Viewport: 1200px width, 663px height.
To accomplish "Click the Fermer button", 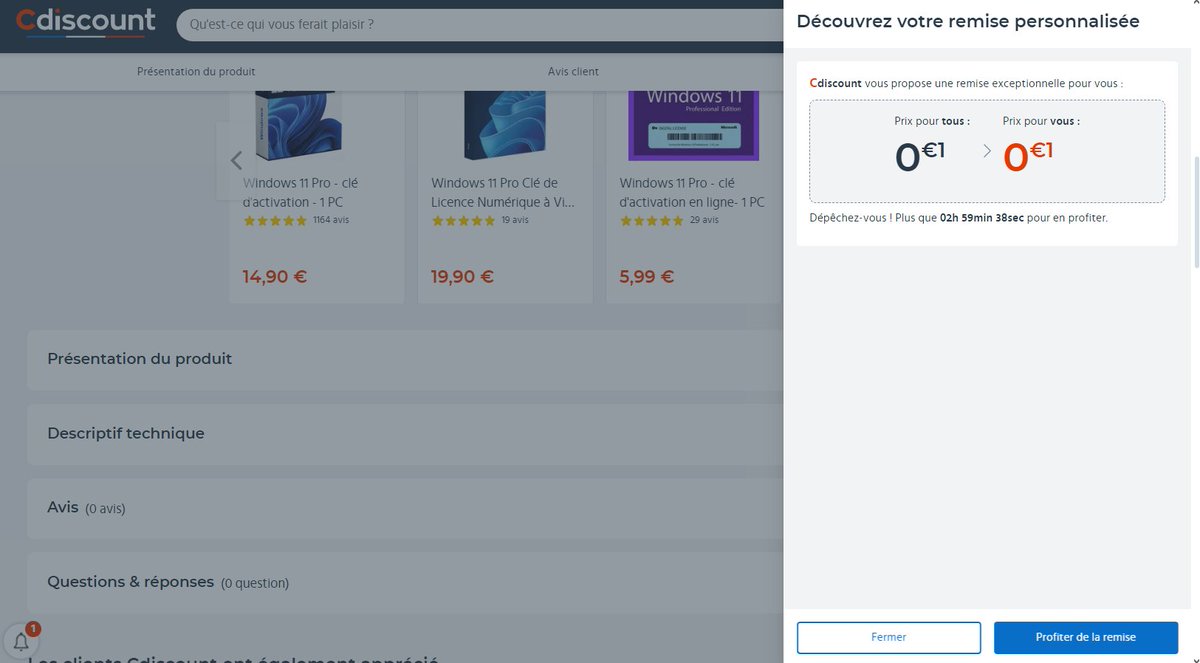I will pos(889,637).
